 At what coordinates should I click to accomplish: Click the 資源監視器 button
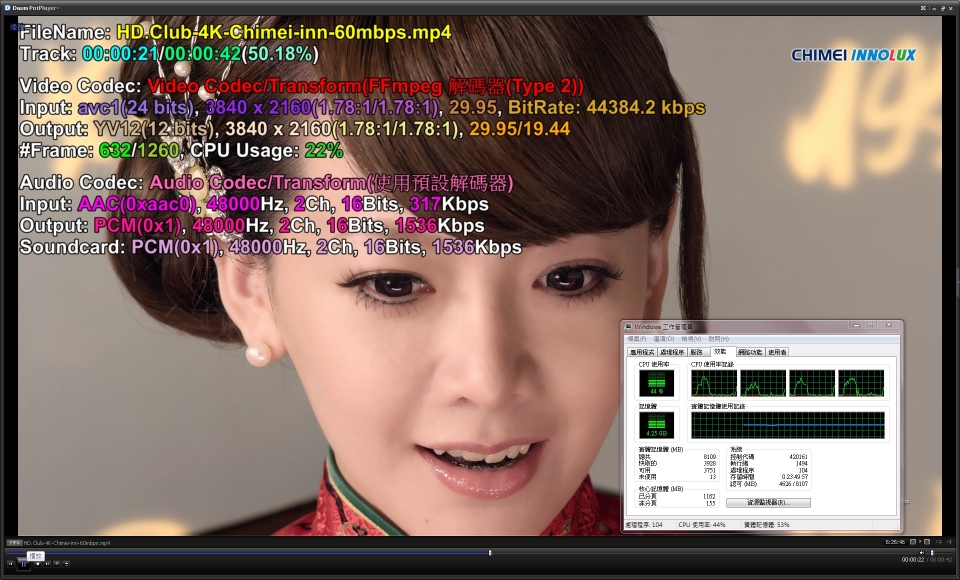tap(769, 503)
